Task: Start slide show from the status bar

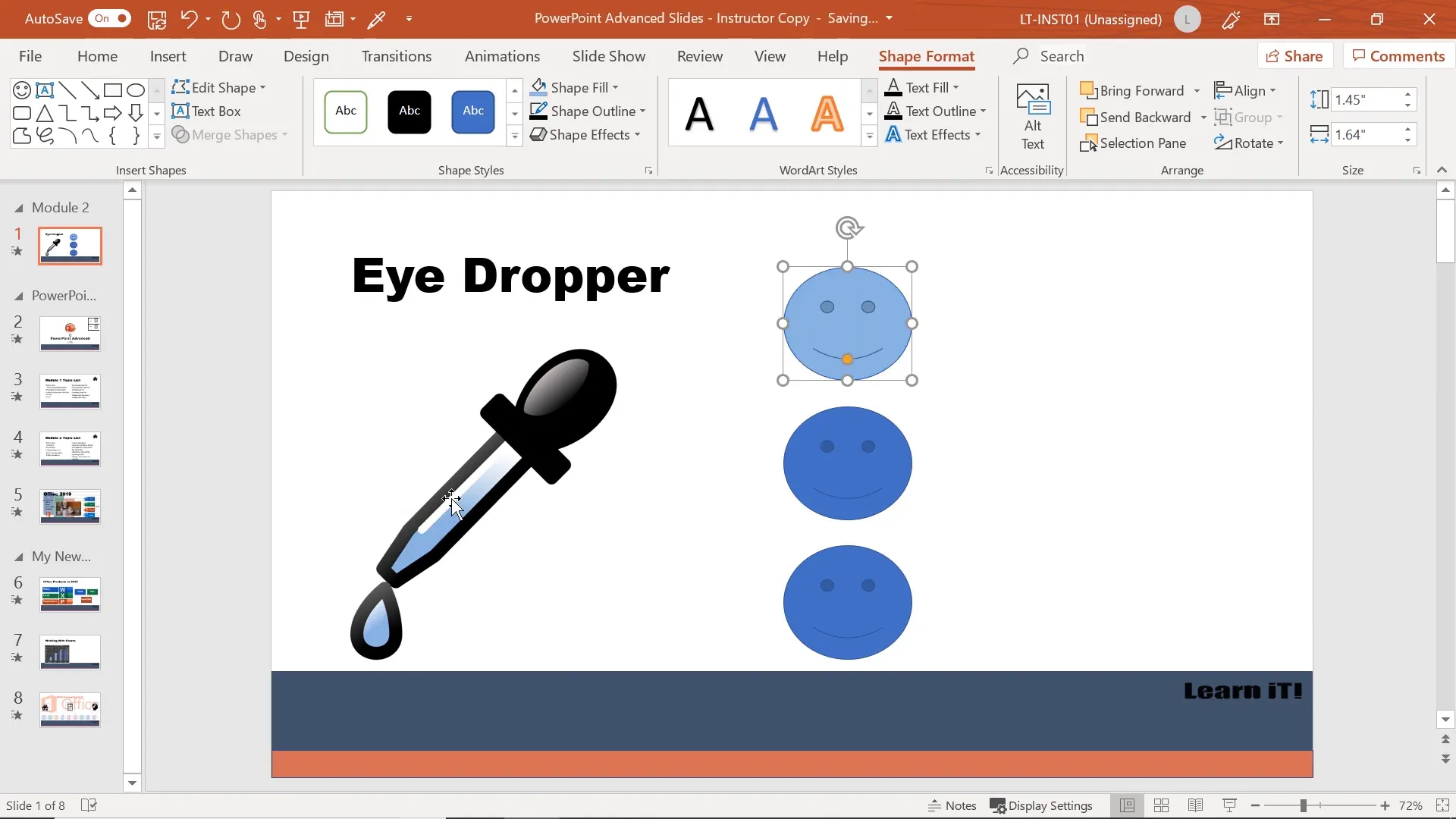Action: click(1229, 805)
